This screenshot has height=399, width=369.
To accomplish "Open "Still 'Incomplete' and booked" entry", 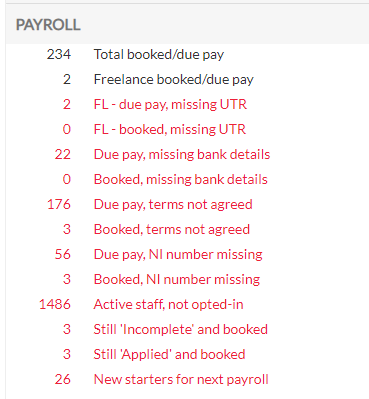I will 180,330.
